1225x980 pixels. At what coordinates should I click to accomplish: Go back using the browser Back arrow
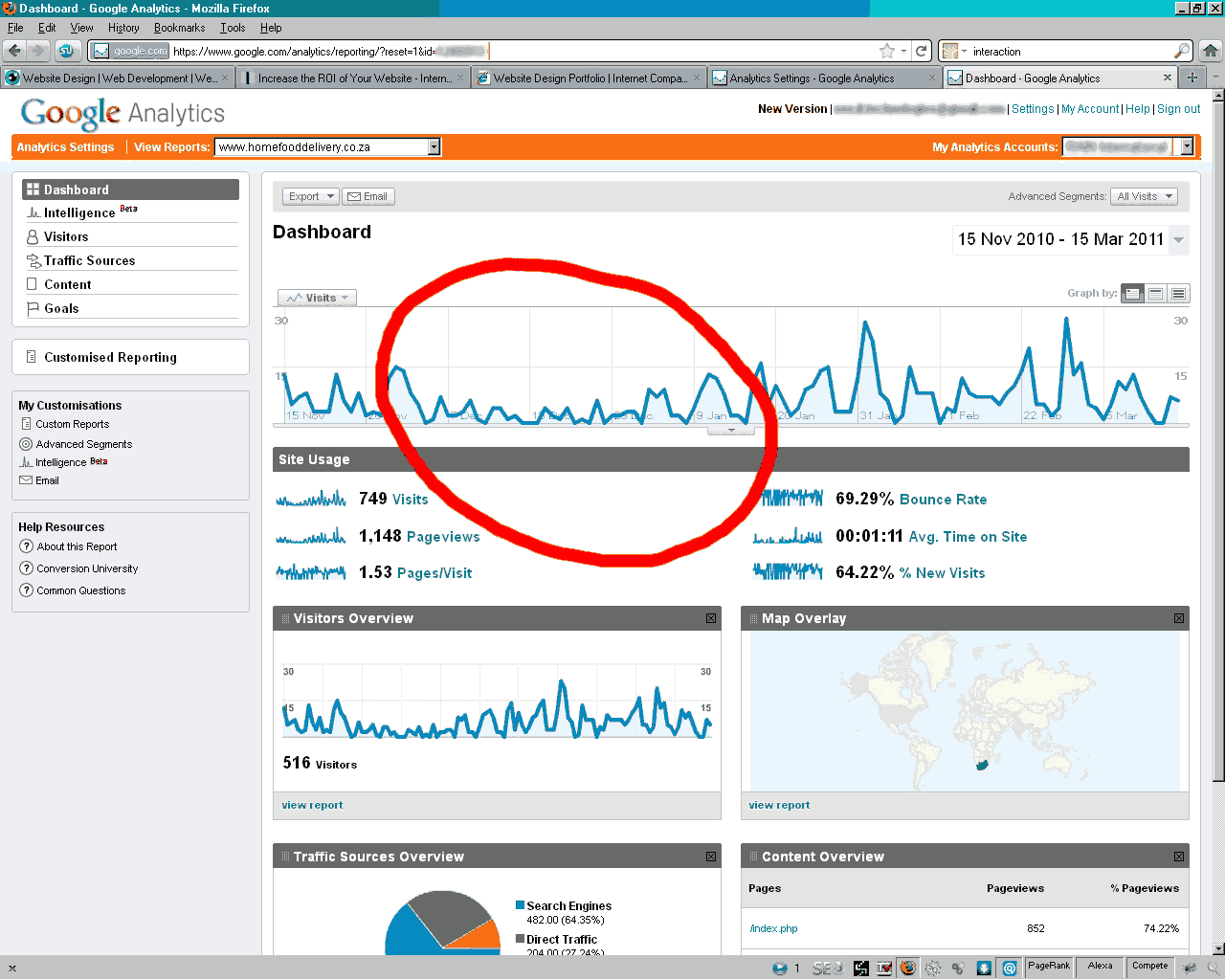(15, 51)
